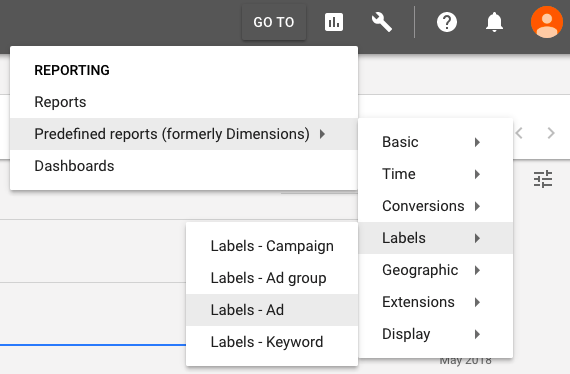Expand the Labels reports submenu
Screen dimensions: 570x374
(x=435, y=238)
